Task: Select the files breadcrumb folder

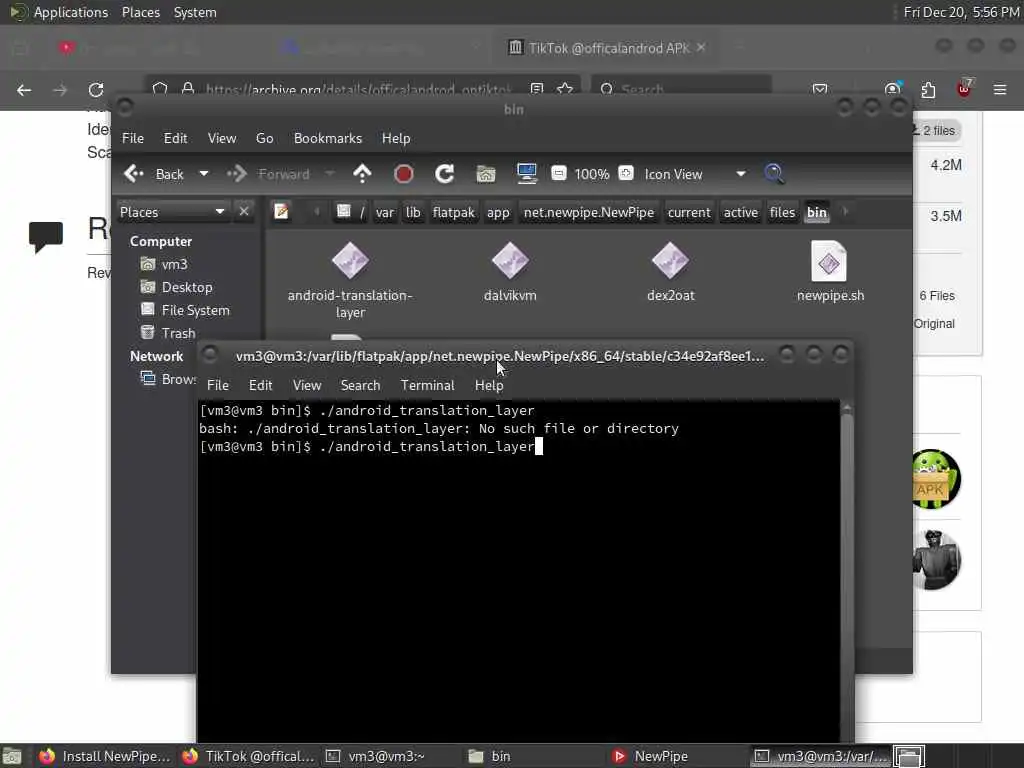Action: click(x=782, y=212)
